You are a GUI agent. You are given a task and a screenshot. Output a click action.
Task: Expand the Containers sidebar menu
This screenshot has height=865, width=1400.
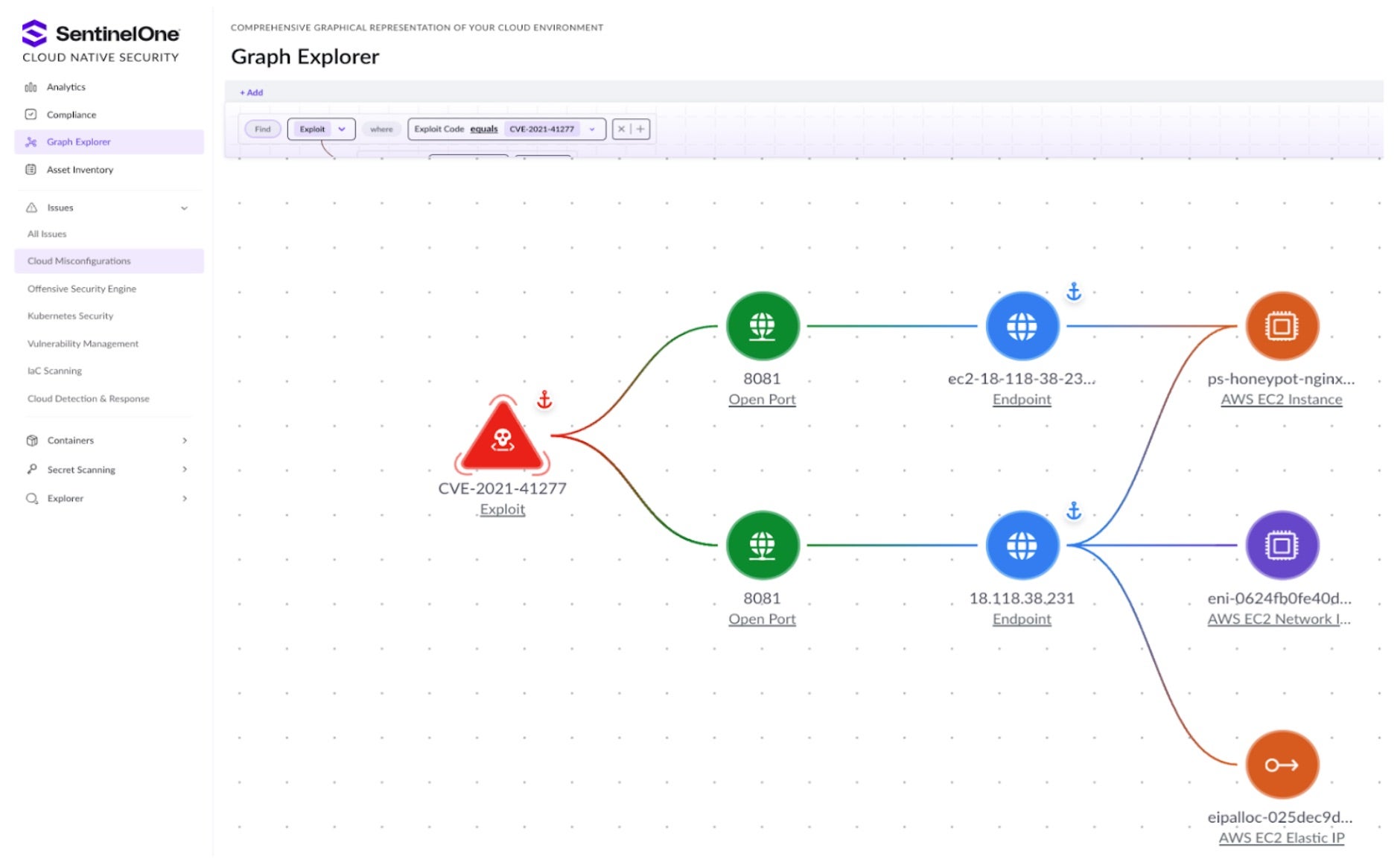click(184, 441)
